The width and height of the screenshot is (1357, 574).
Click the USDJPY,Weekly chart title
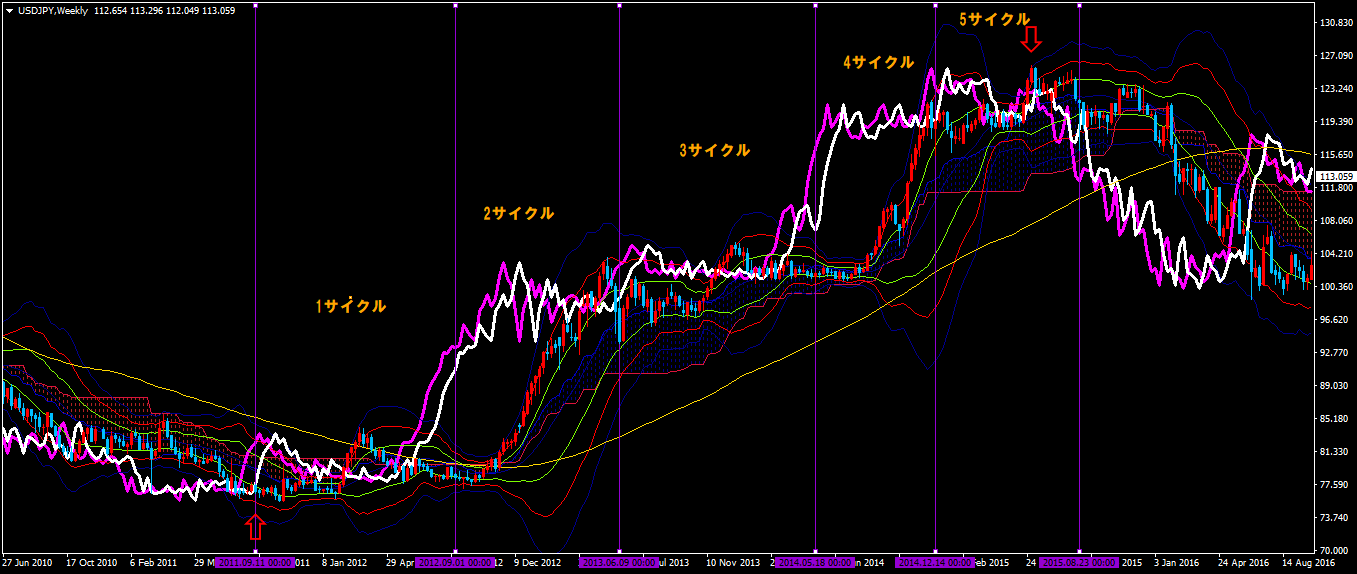coord(53,10)
